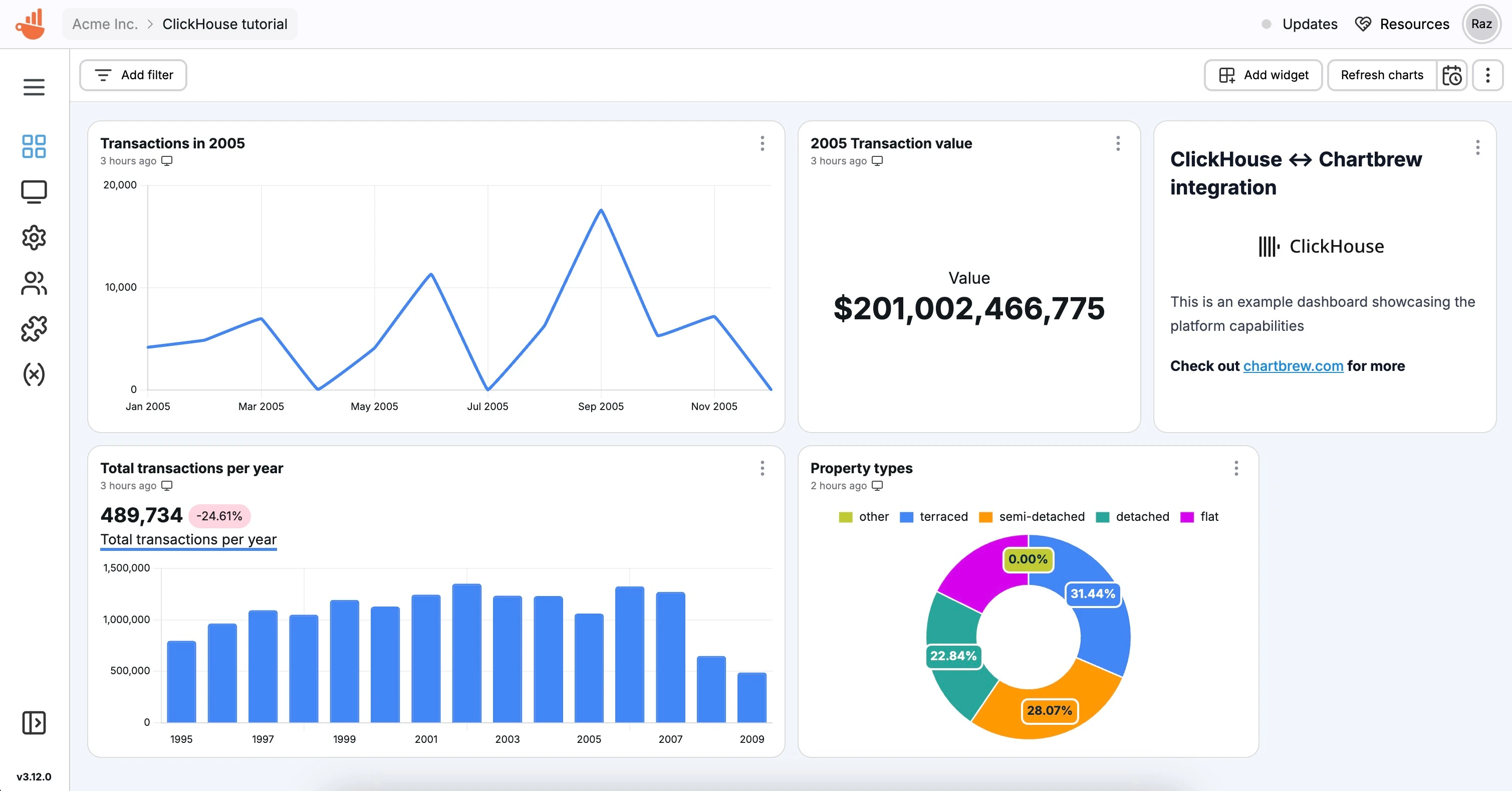
Task: Toggle the 'terraced' legend item
Action: click(934, 517)
